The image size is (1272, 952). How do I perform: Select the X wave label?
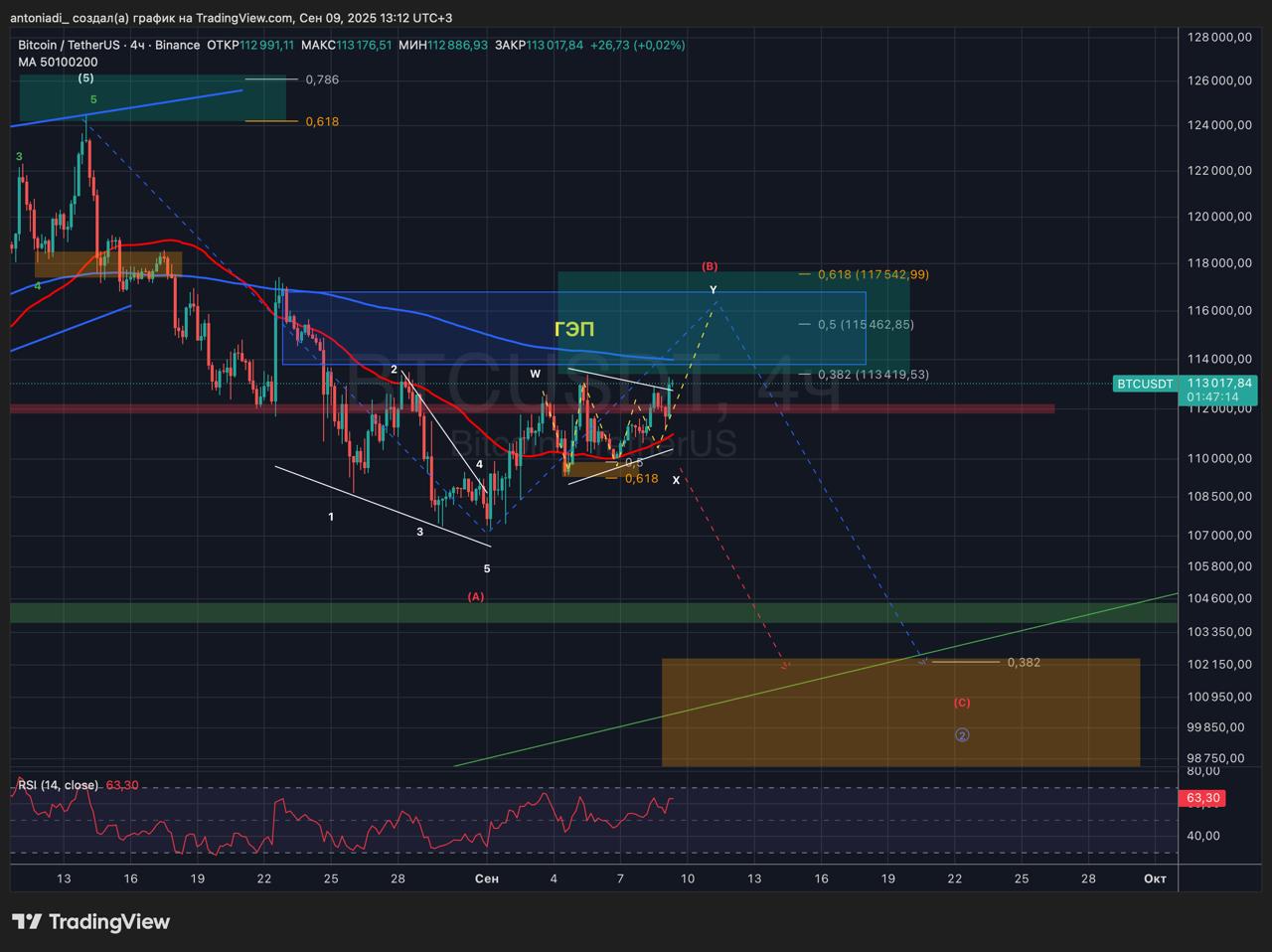677,480
